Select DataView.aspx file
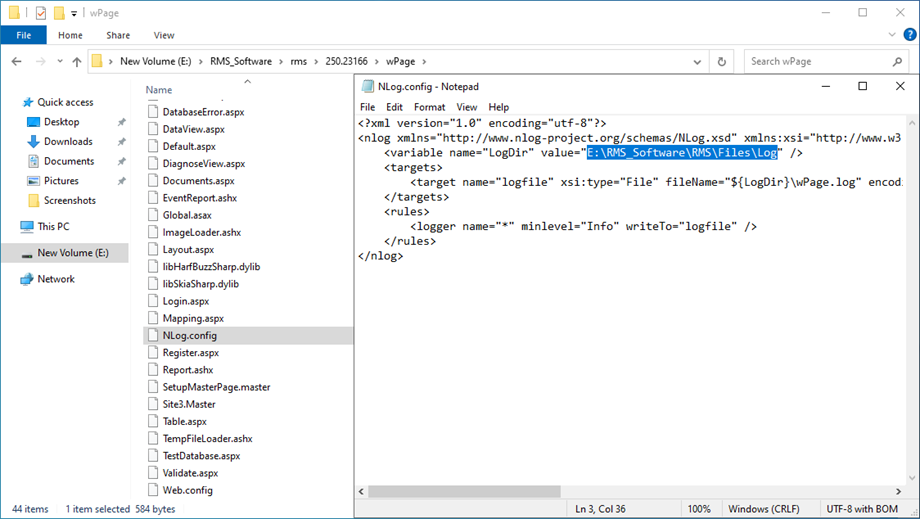920x519 pixels. point(194,129)
